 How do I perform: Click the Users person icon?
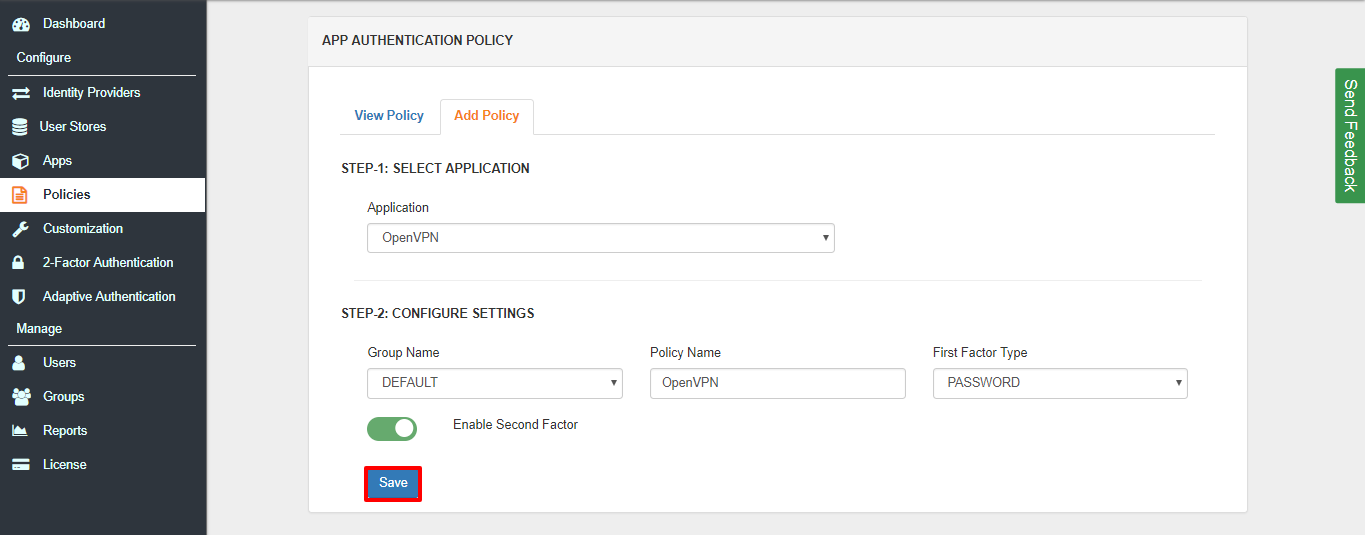tap(18, 363)
